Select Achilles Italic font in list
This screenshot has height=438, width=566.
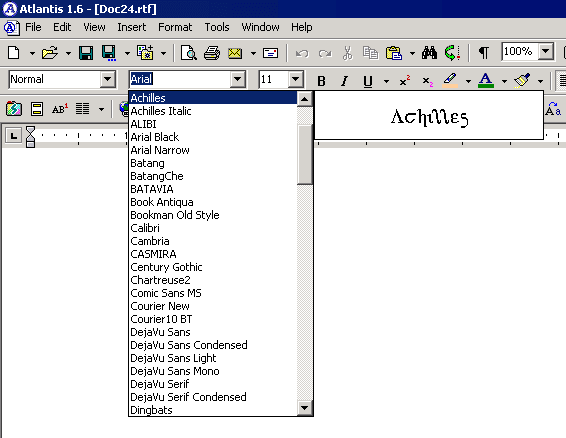tap(213, 111)
